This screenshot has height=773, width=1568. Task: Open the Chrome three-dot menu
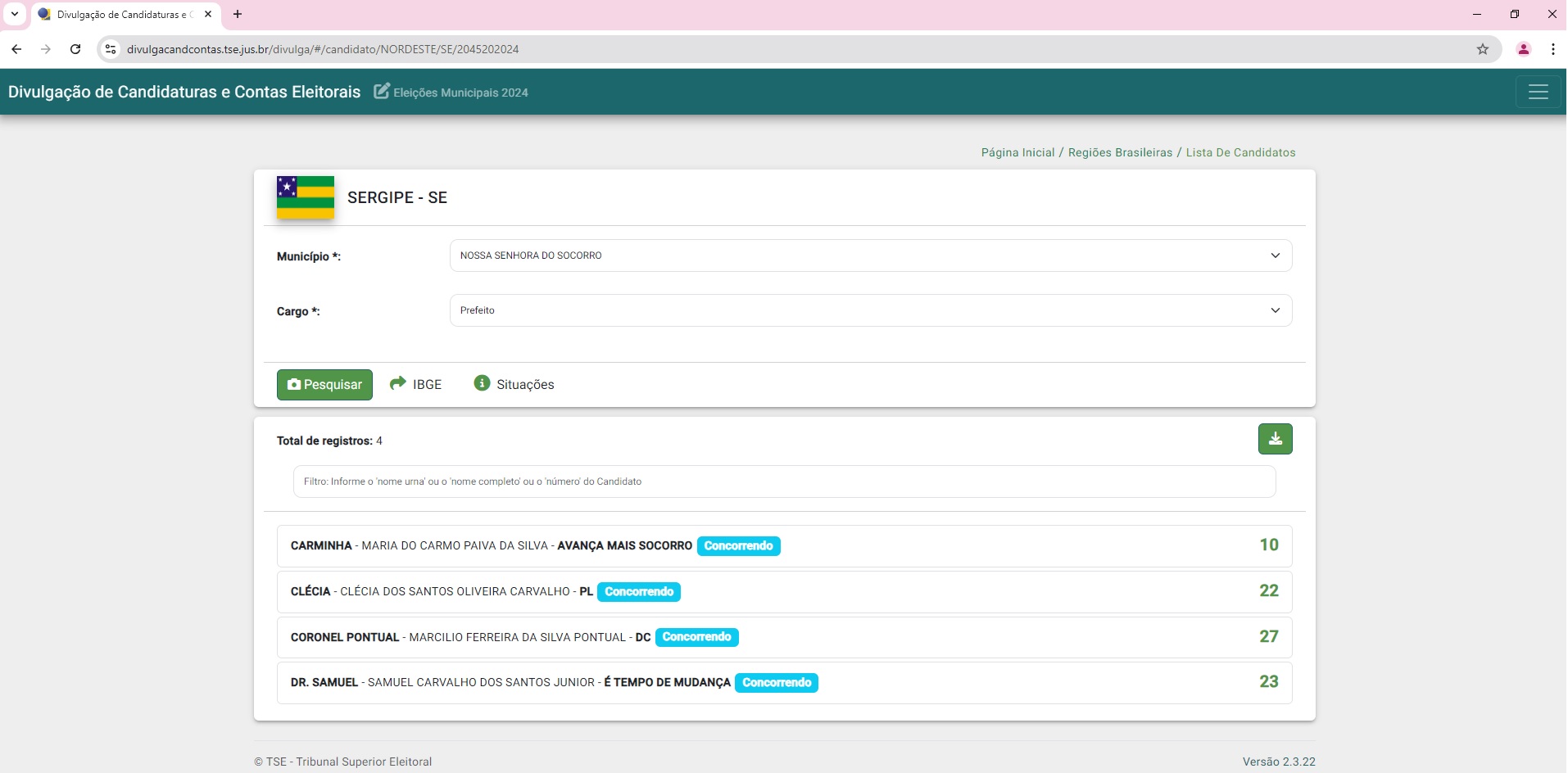(1553, 49)
